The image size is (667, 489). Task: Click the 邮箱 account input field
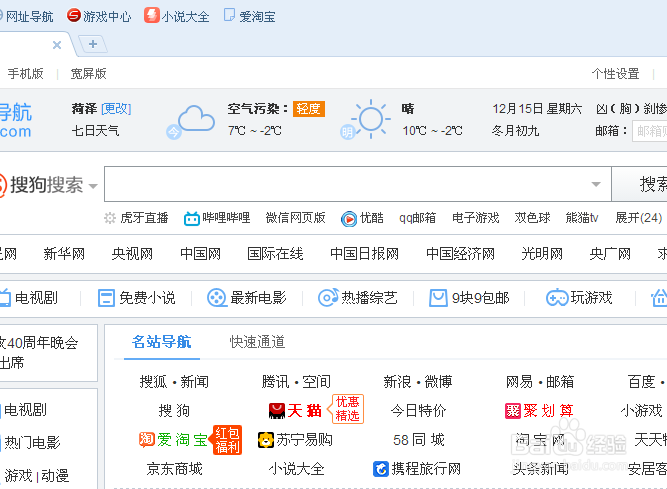650,131
